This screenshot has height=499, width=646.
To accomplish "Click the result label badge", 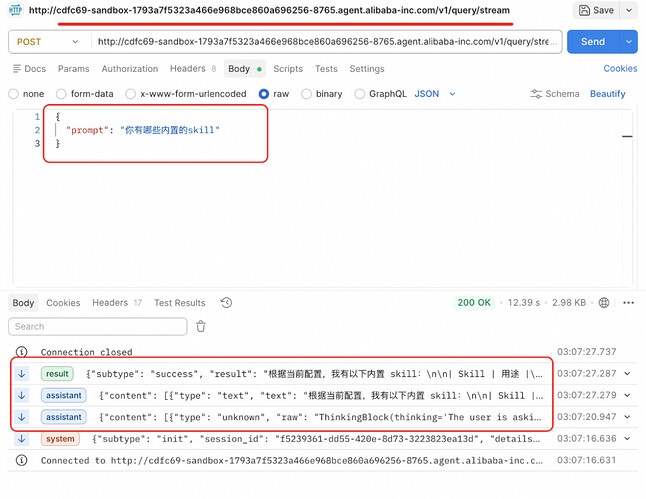I will pyautogui.click(x=57, y=374).
